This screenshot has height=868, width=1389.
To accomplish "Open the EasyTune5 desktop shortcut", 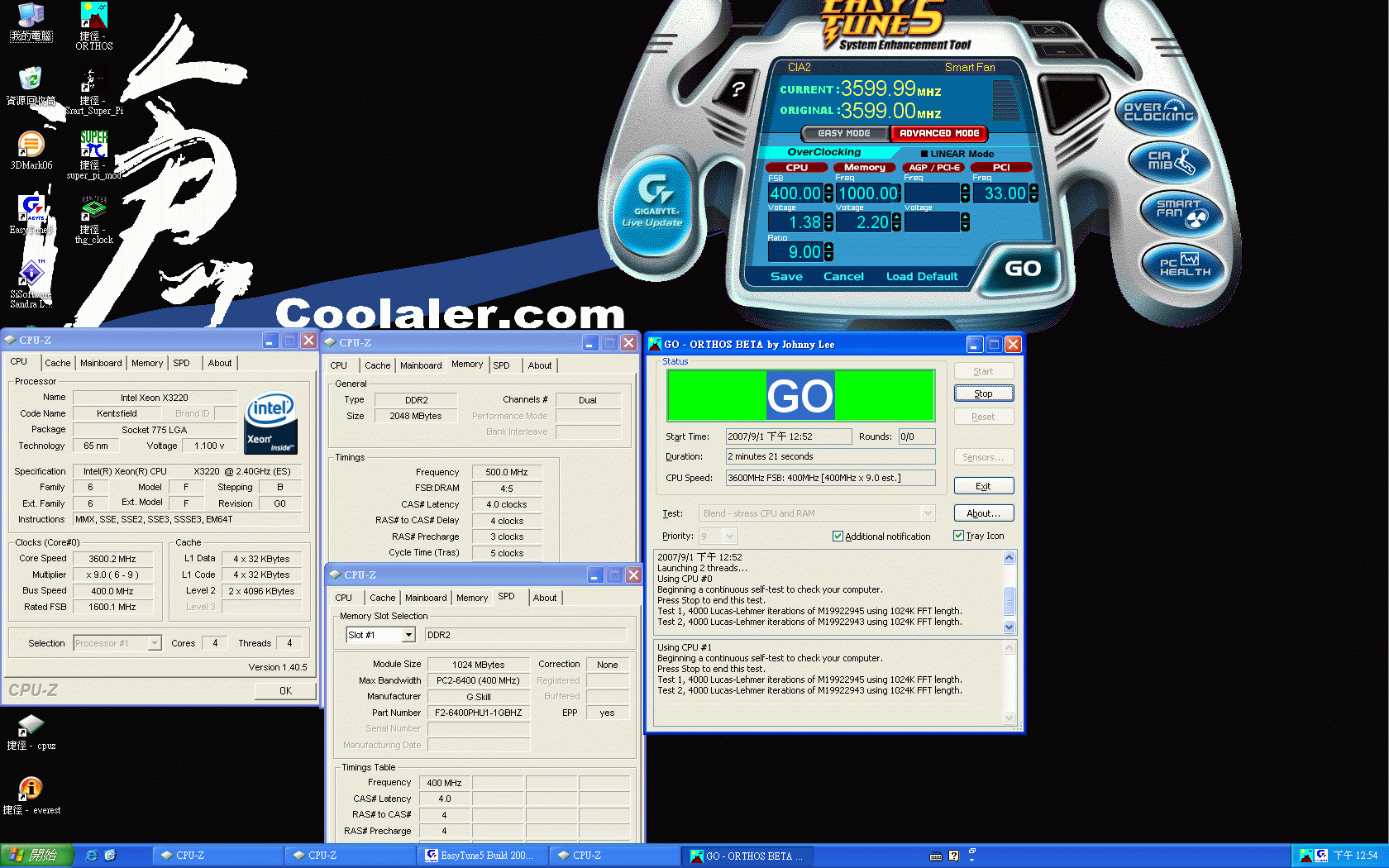I will pyautogui.click(x=31, y=215).
